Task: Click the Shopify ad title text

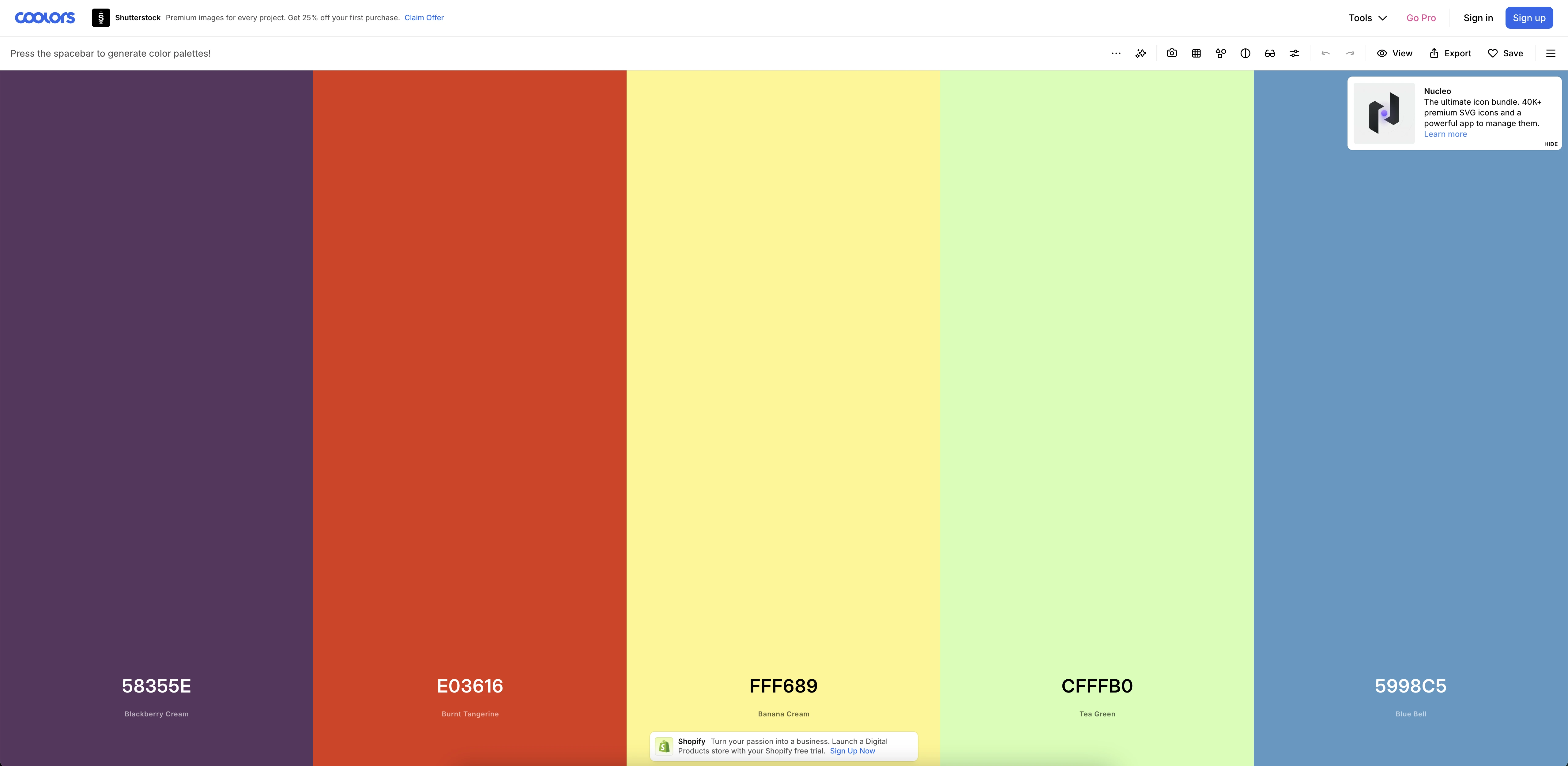Action: click(x=692, y=741)
